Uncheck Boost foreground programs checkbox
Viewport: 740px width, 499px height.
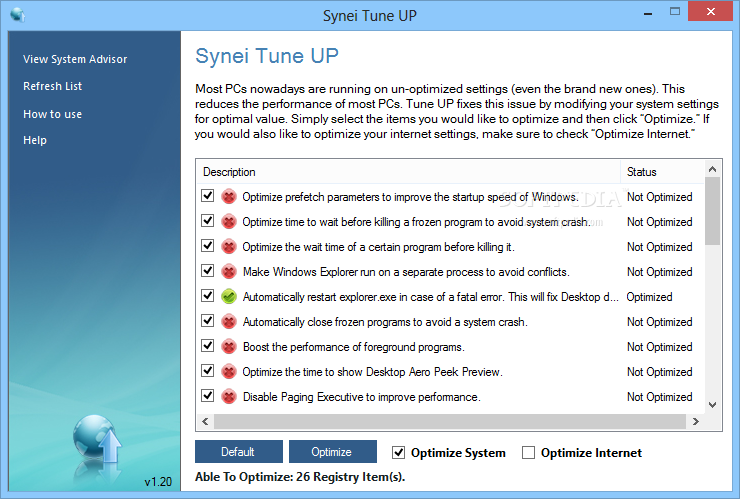pos(208,346)
